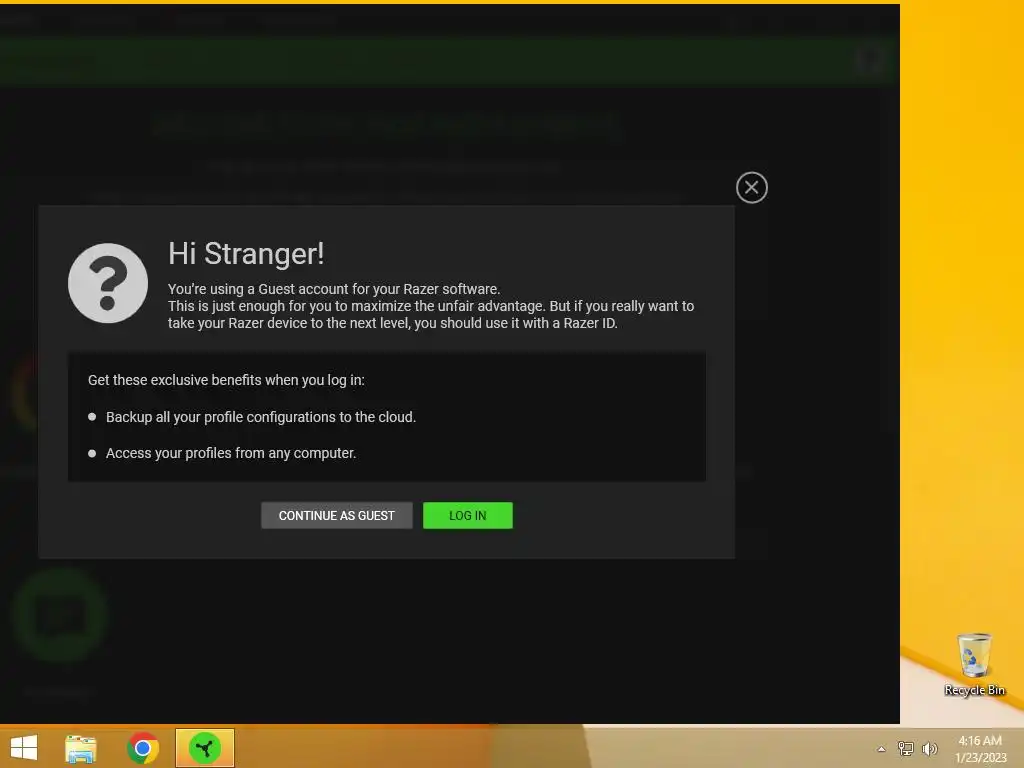Select the Razer Synapse taskbar icon
Image resolution: width=1024 pixels, height=768 pixels.
(204, 748)
